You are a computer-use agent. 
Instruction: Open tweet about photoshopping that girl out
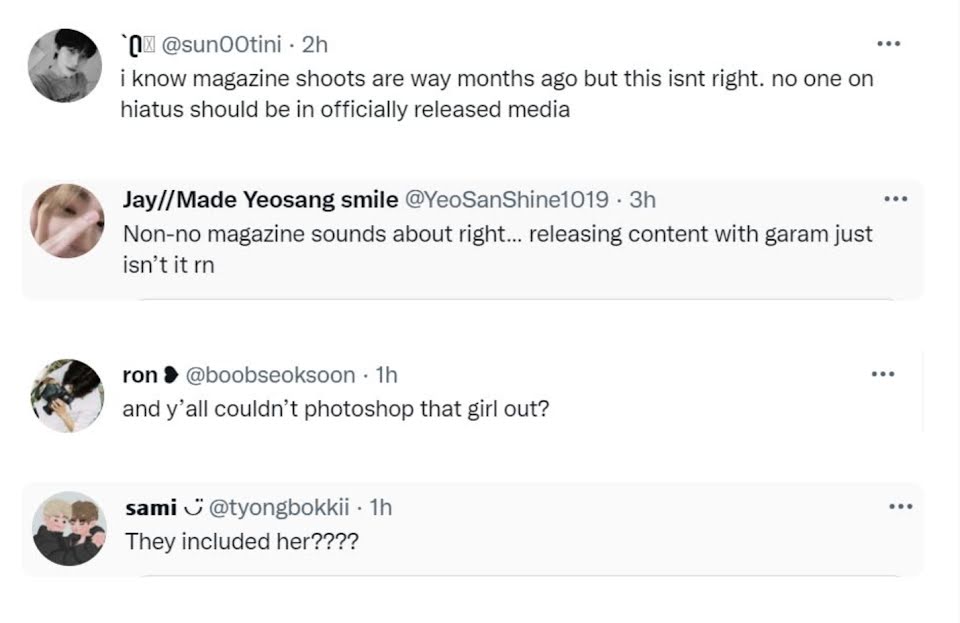click(335, 409)
